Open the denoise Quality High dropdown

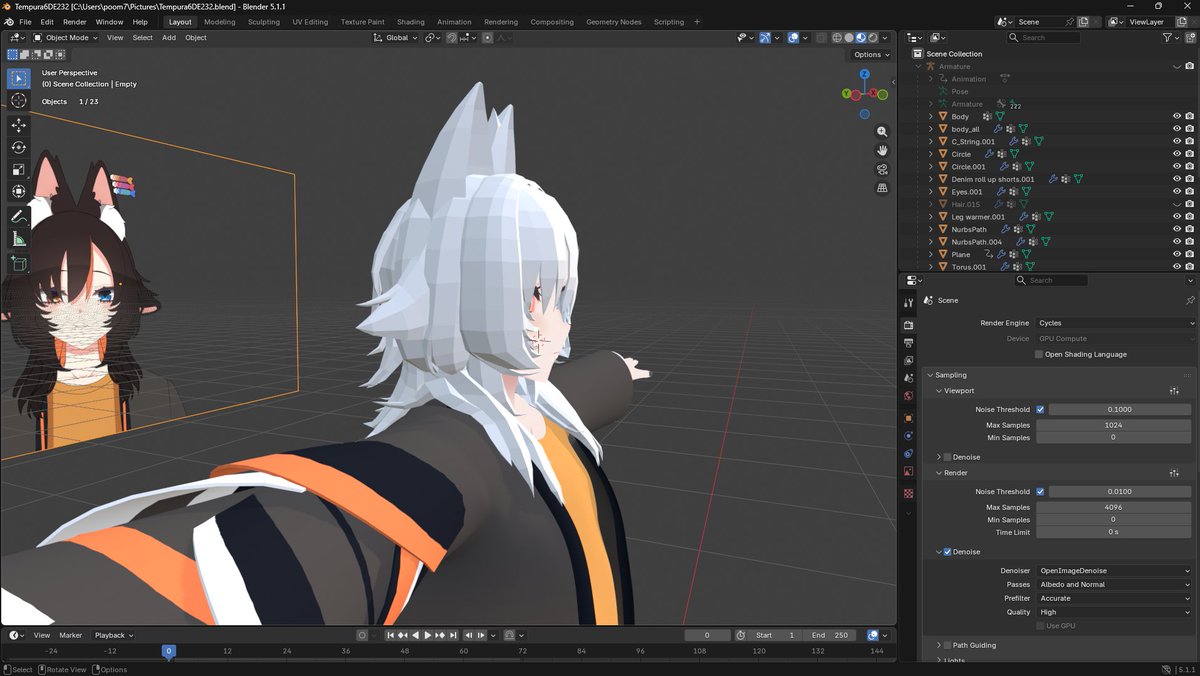tap(1115, 612)
